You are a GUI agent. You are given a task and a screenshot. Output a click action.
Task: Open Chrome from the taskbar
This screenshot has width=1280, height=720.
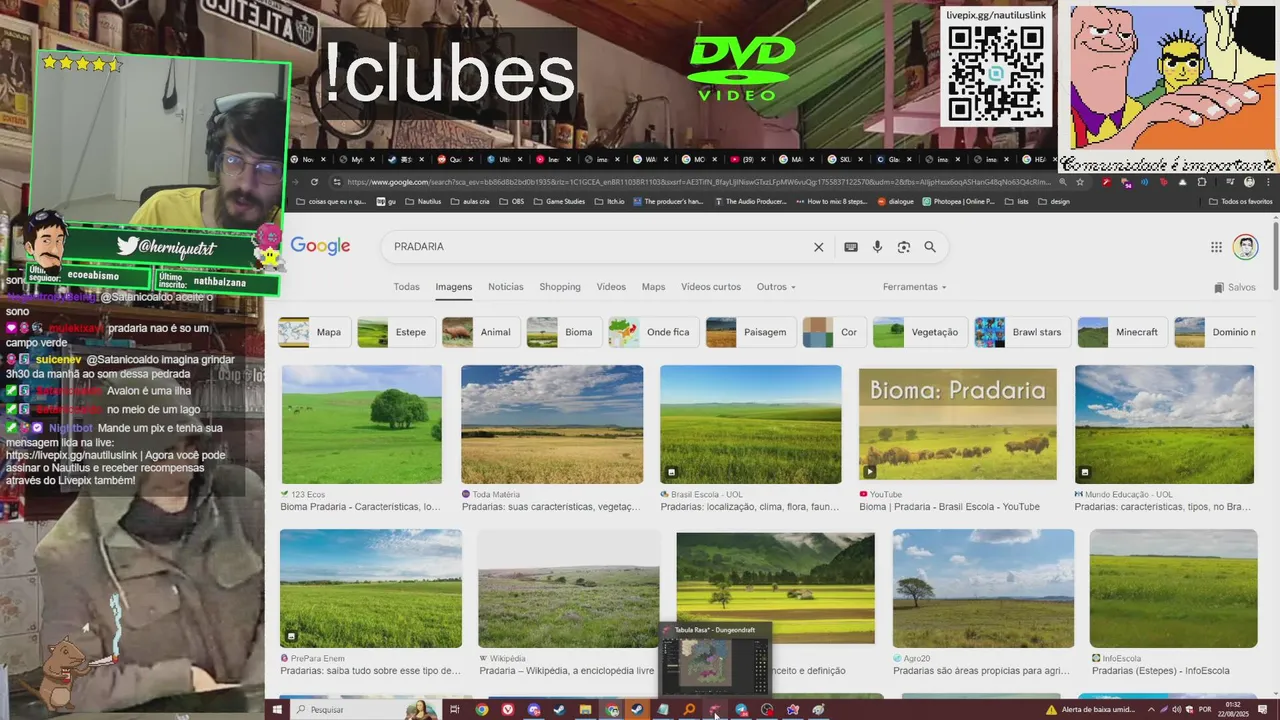pyautogui.click(x=482, y=710)
